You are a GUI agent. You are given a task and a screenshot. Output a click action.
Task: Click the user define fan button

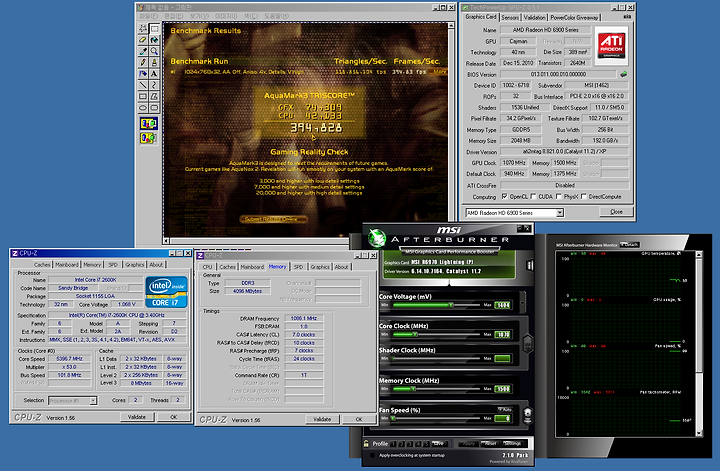point(528,415)
